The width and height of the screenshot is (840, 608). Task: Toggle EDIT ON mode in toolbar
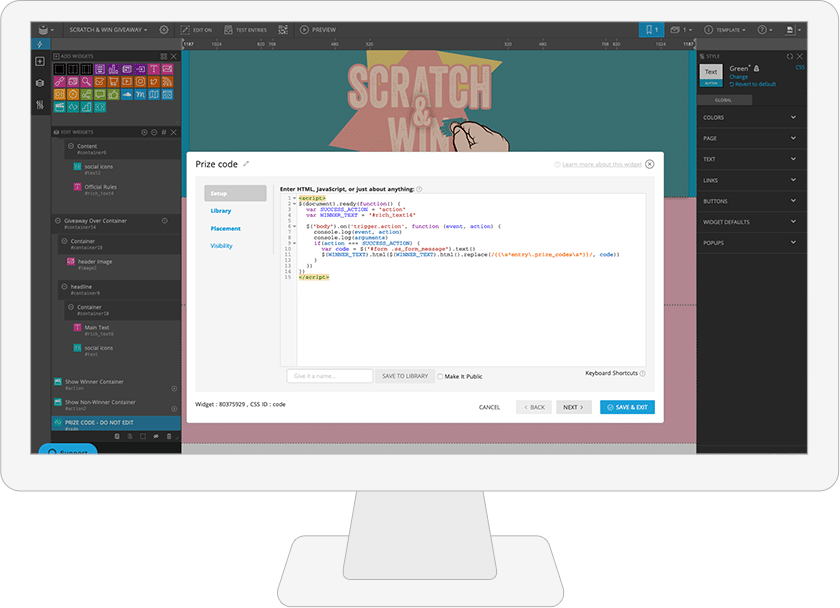pyautogui.click(x=196, y=30)
